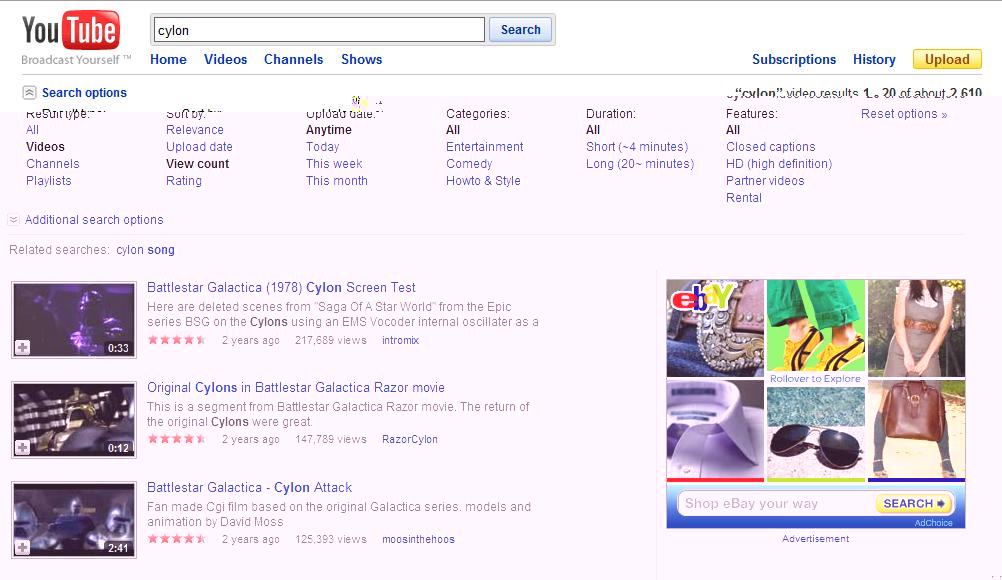
Task: Click the Search options label
Action: click(x=84, y=93)
